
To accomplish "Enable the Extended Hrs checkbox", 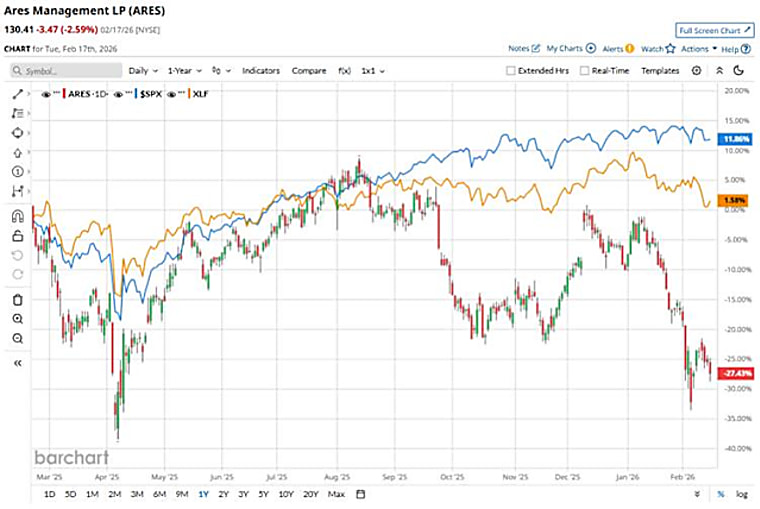I will 510,71.
